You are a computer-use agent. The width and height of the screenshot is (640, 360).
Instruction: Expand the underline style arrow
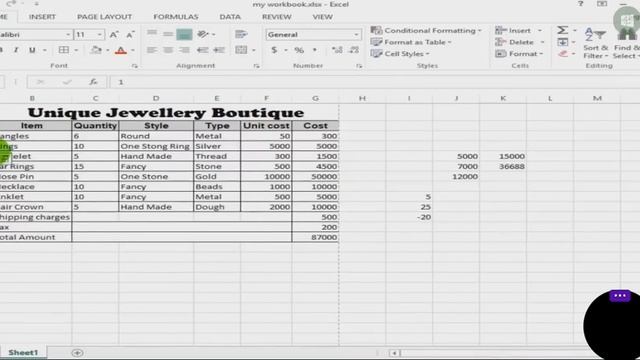tap(44, 50)
